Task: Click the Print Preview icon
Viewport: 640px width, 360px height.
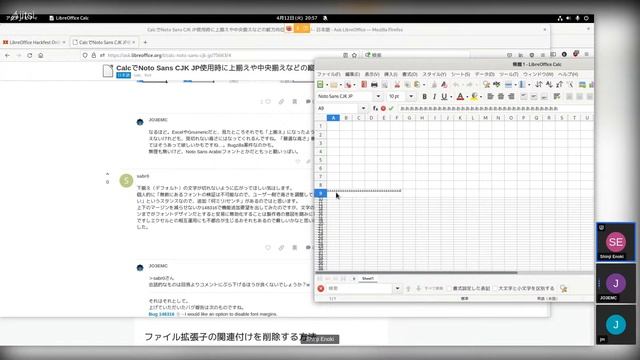Action: click(x=384, y=84)
